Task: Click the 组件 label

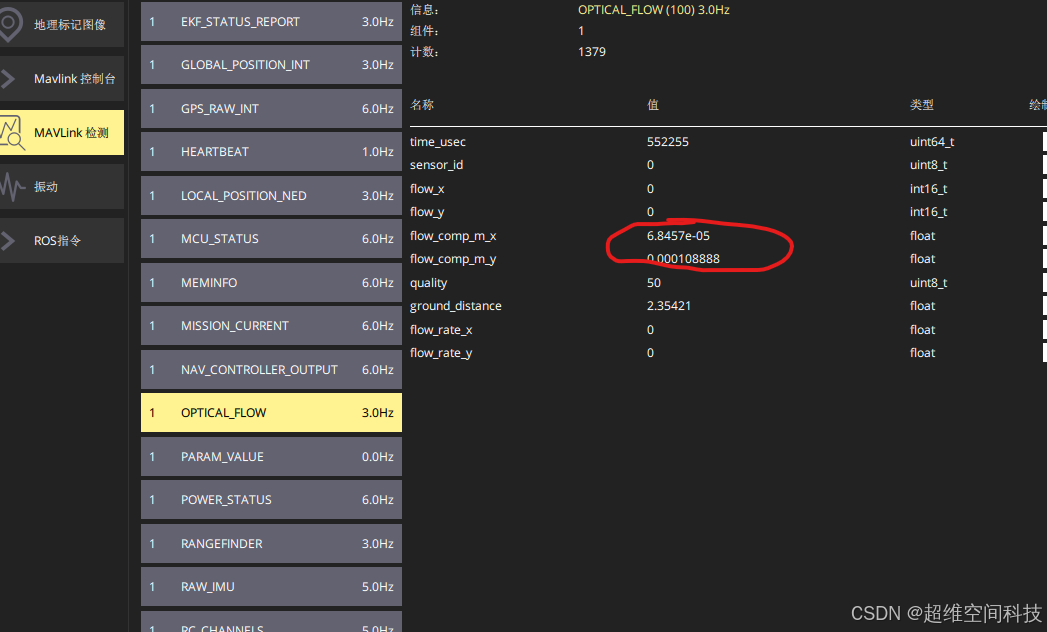Action: point(424,31)
